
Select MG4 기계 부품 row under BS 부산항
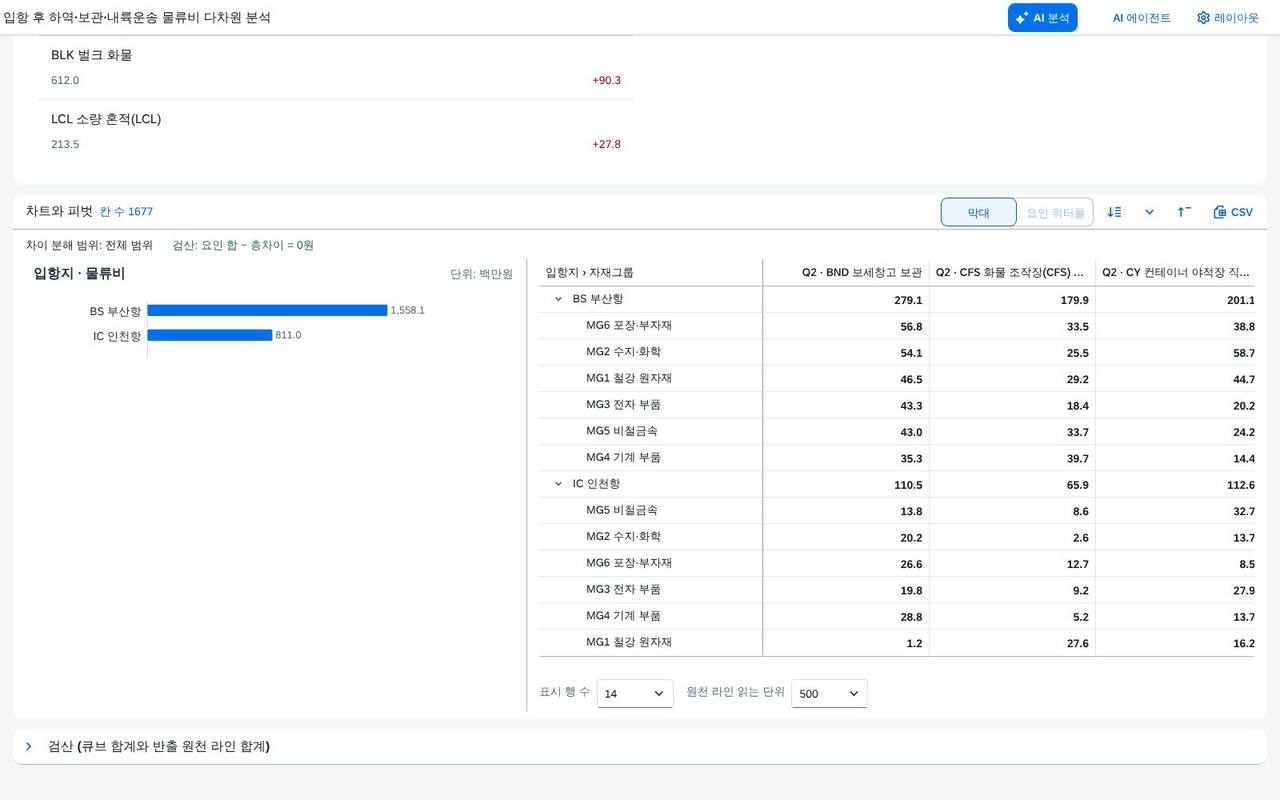[x=897, y=458]
